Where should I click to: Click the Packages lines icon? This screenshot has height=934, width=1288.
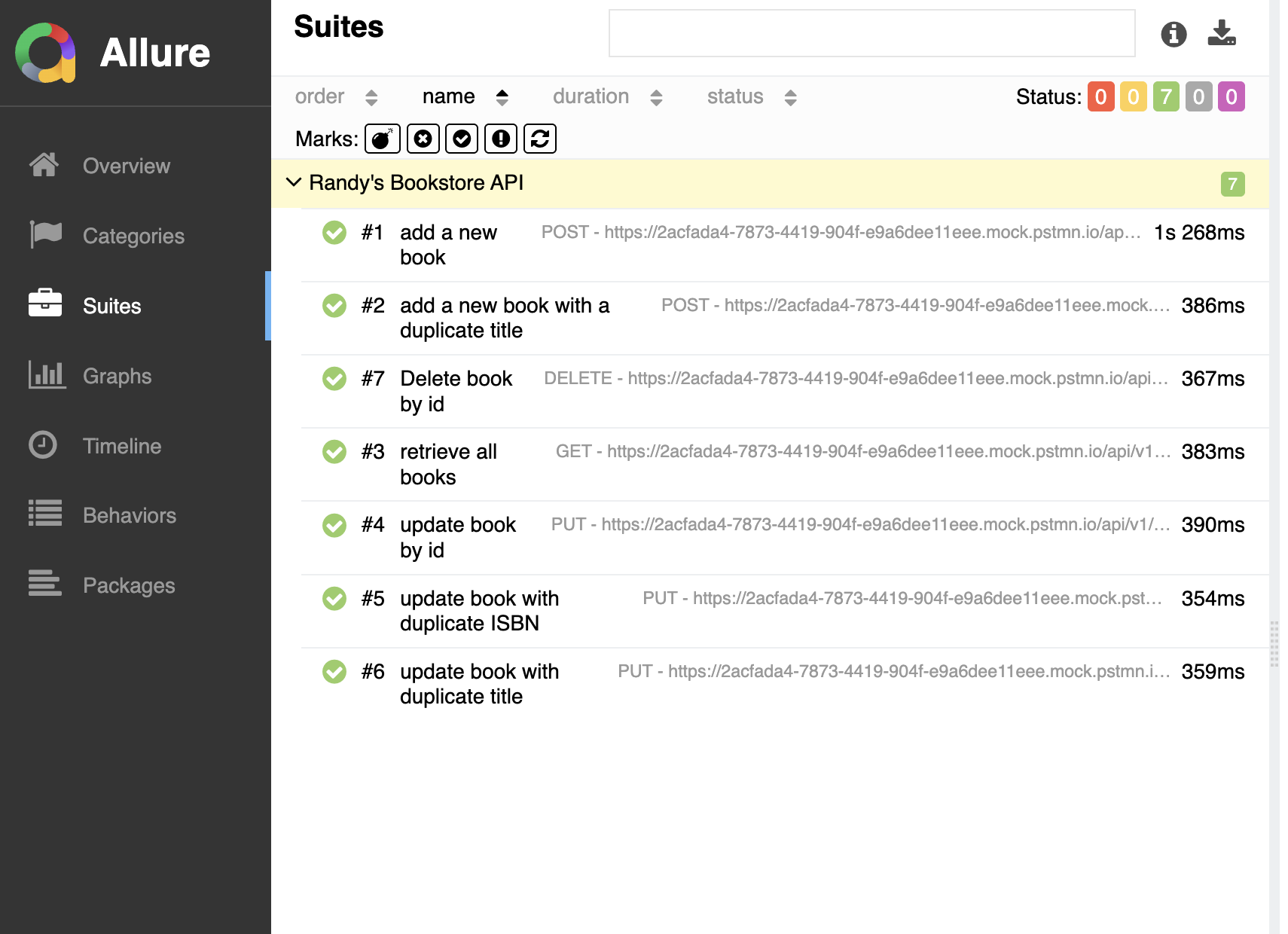click(x=44, y=583)
